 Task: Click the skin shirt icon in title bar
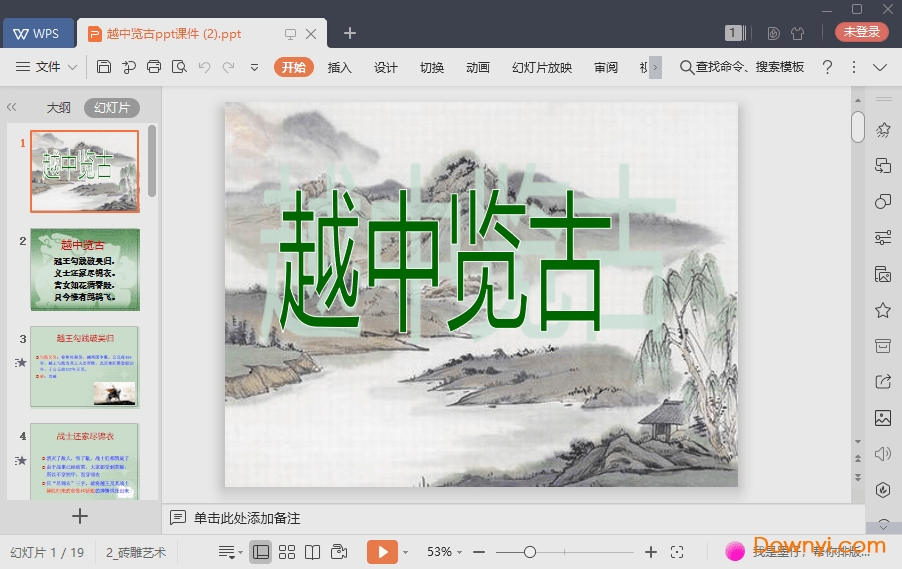[x=797, y=33]
